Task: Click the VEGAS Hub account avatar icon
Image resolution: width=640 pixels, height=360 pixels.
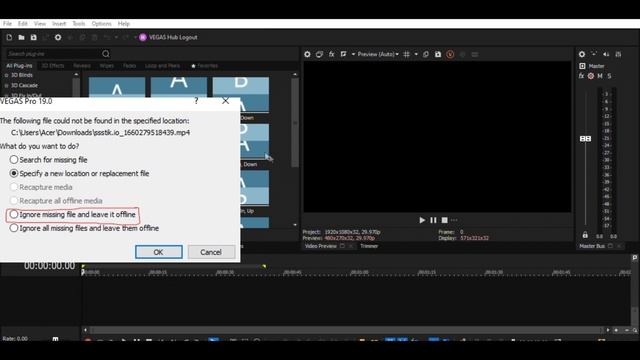Action: click(x=142, y=37)
